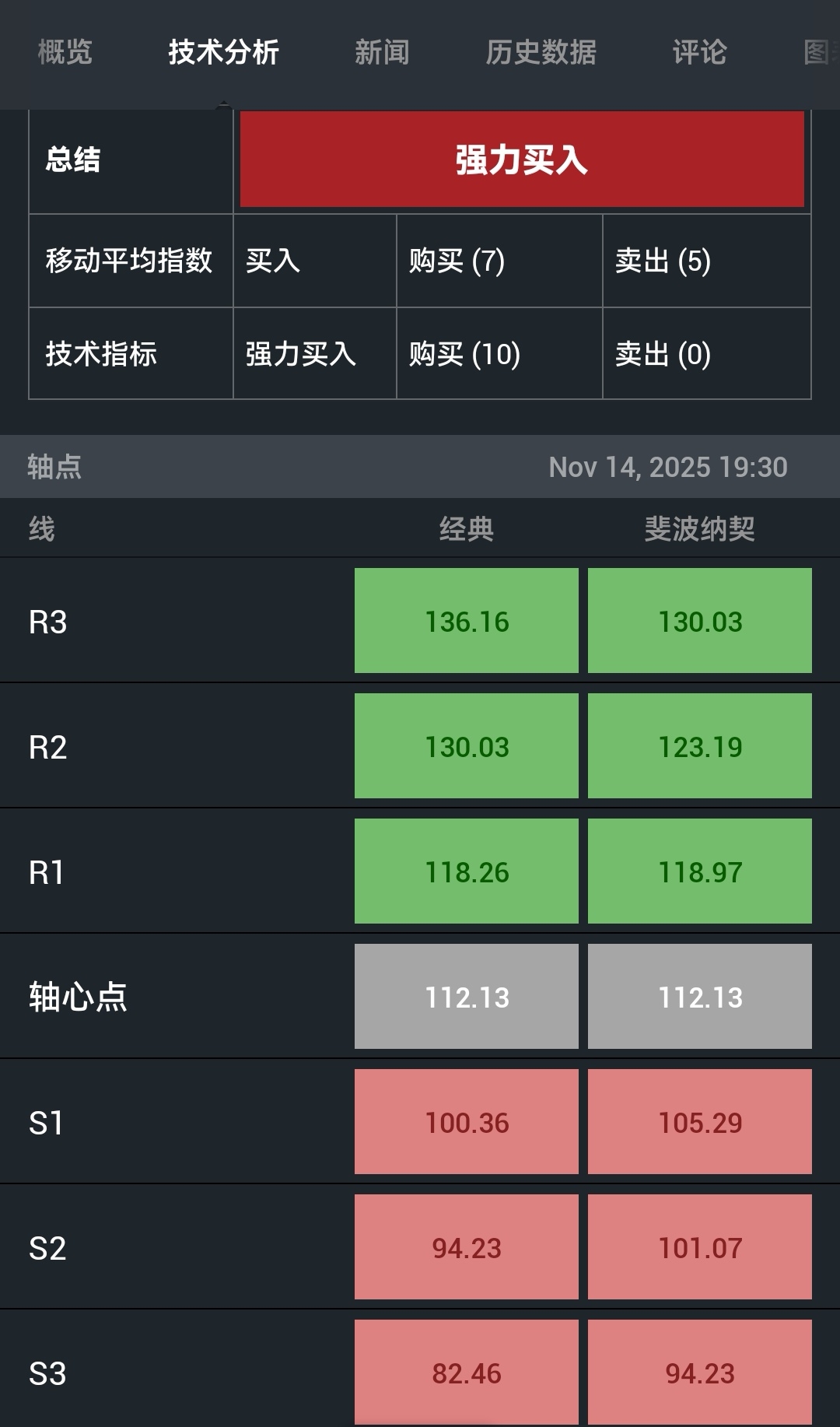Screen dimensions: 840x1427
Task: Tap the red 强力买入 summary banner
Action: (x=521, y=160)
